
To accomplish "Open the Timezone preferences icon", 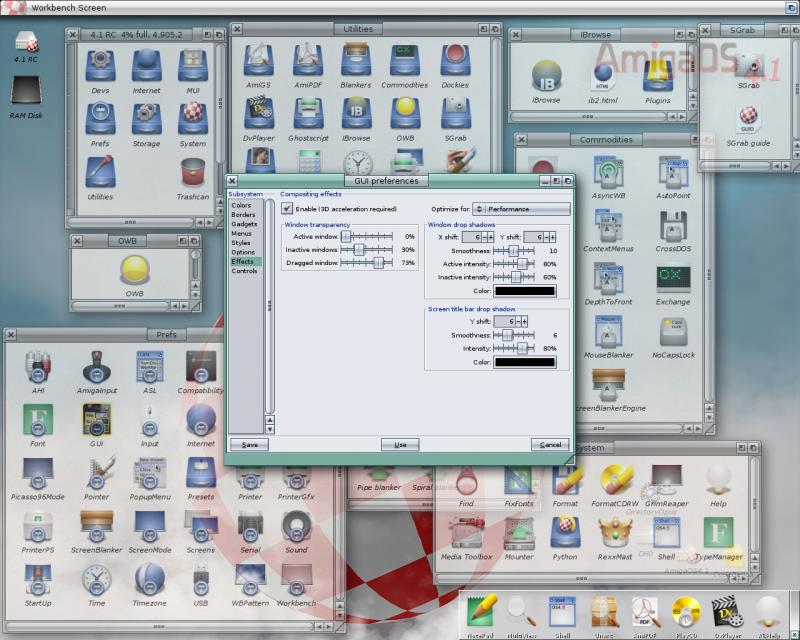I will [x=149, y=579].
